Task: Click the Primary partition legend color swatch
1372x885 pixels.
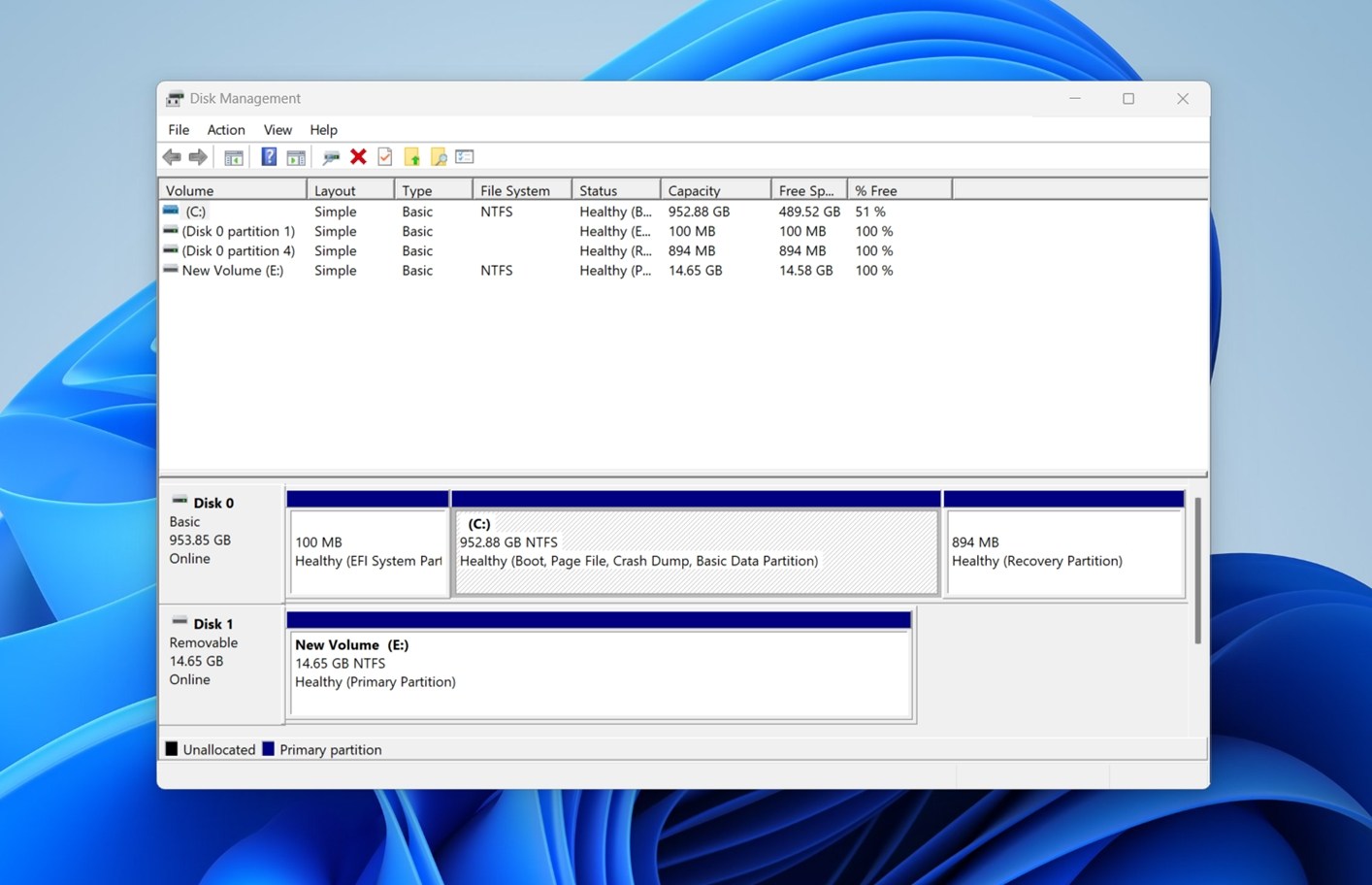Action: [x=269, y=749]
